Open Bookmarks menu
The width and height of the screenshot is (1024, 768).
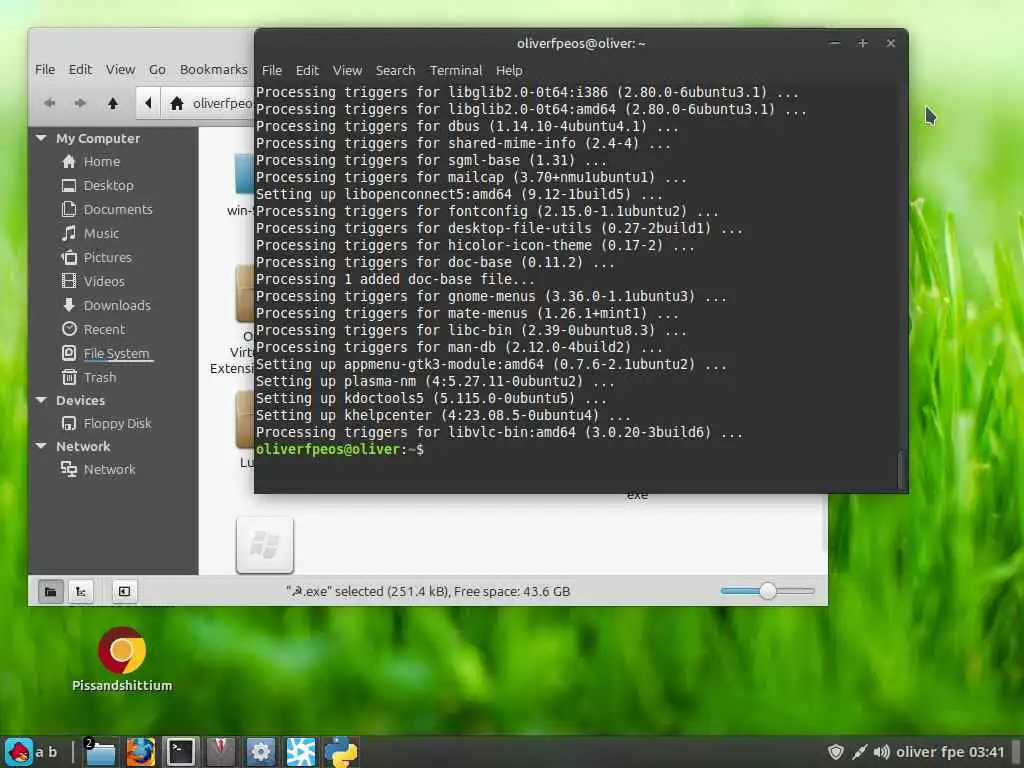[214, 69]
